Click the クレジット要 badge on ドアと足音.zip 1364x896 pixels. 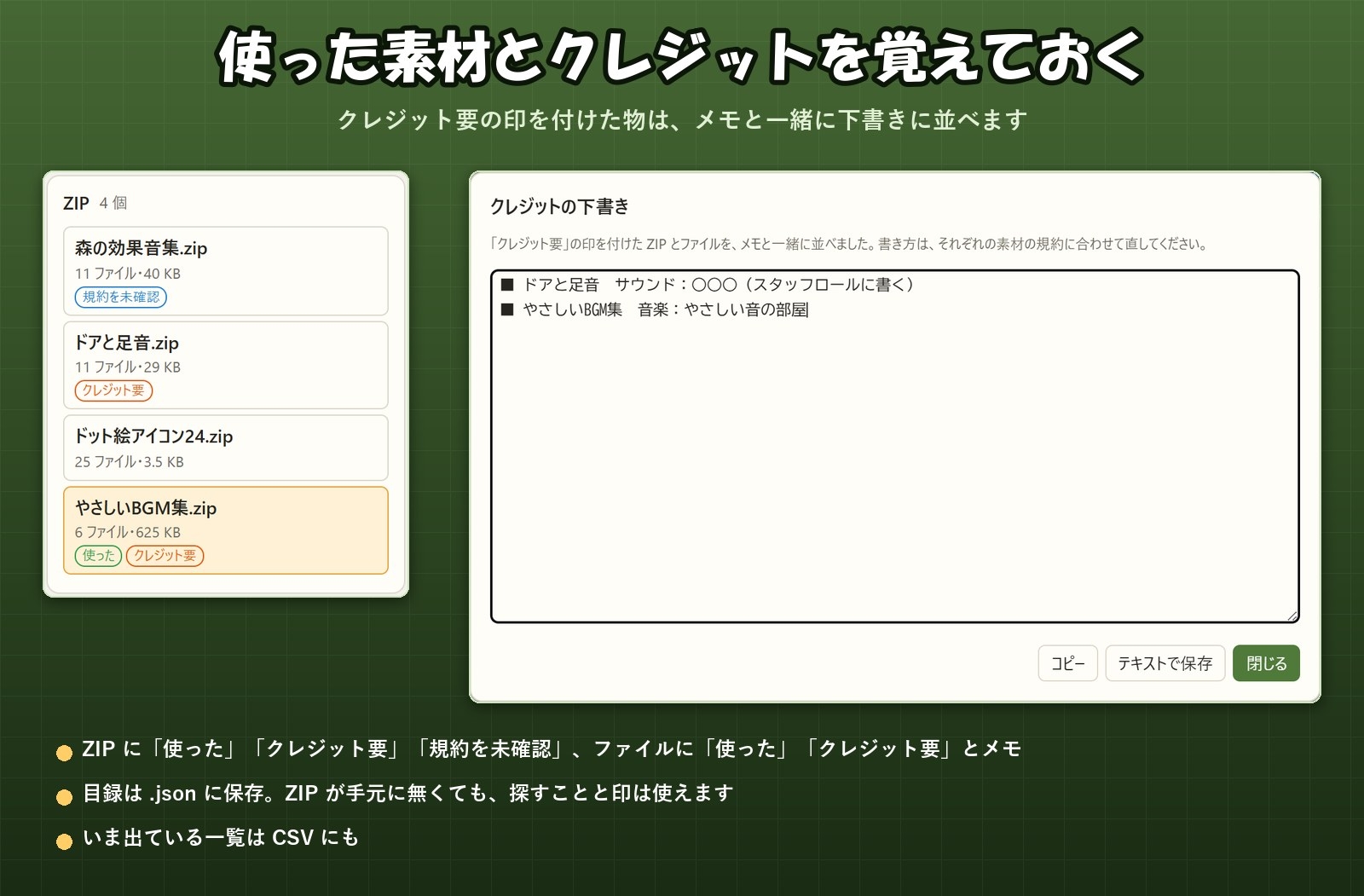tap(113, 390)
